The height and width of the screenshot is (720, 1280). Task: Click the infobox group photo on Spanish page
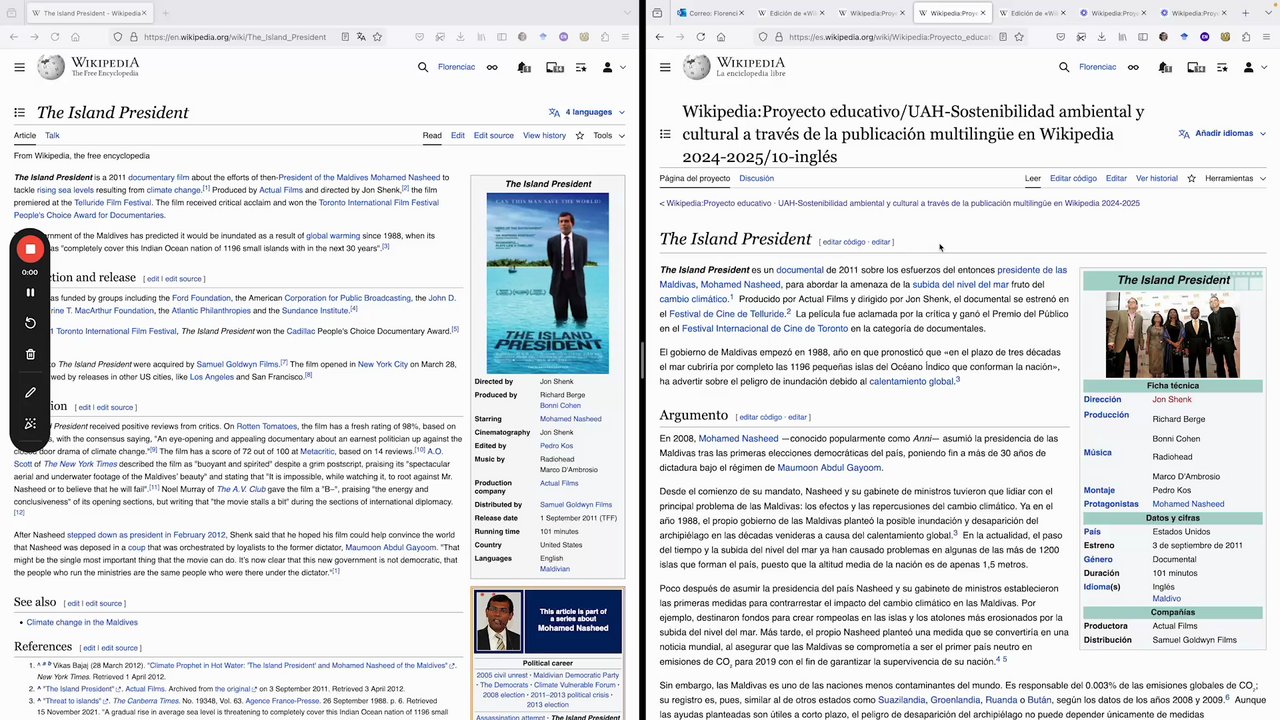(1172, 335)
